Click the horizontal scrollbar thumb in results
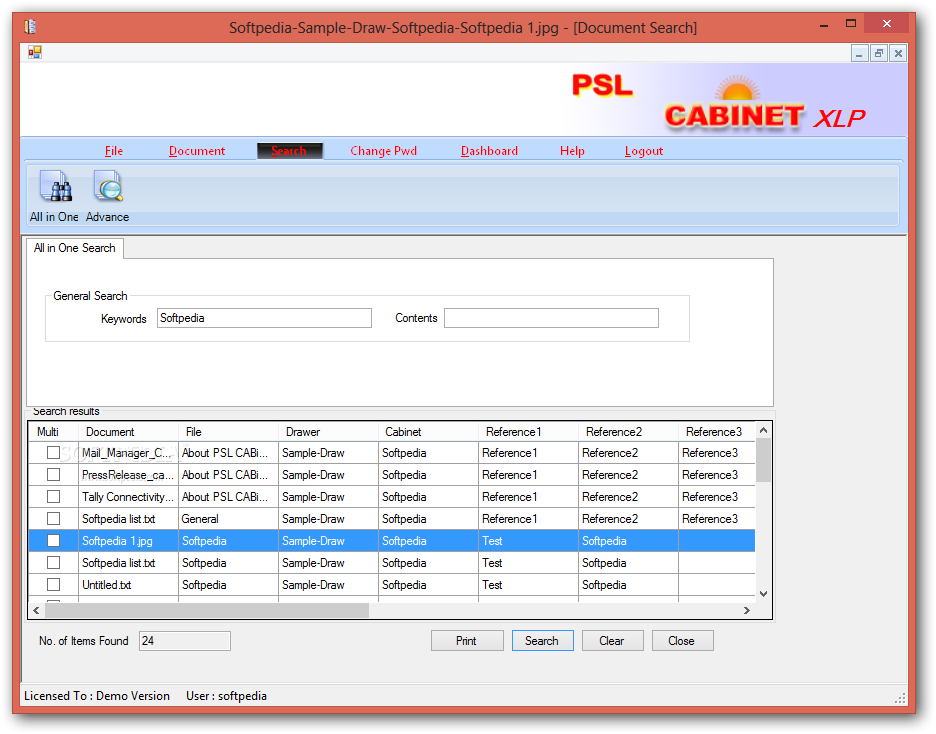The width and height of the screenshot is (936, 734). tap(207, 610)
